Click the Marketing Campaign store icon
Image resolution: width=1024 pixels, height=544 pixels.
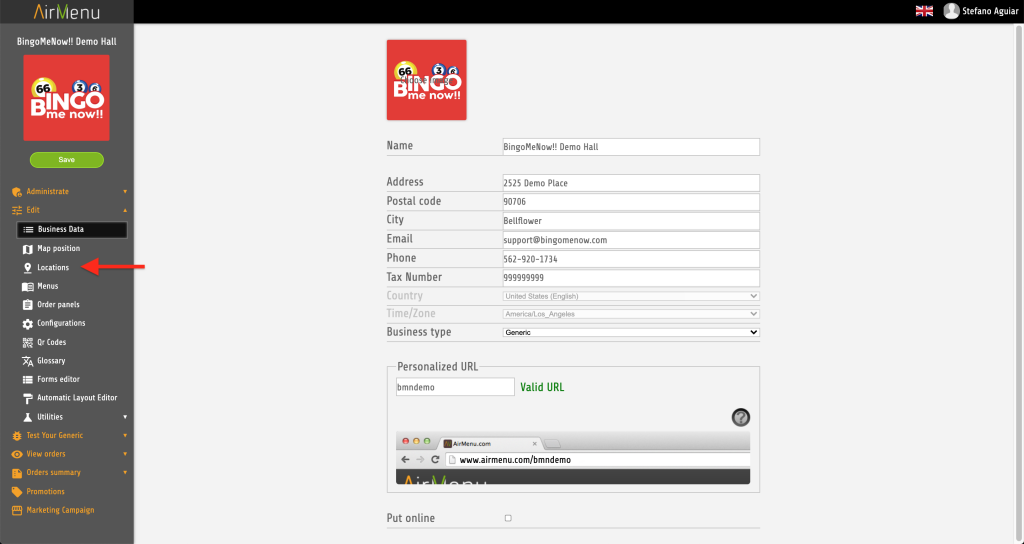click(x=17, y=511)
